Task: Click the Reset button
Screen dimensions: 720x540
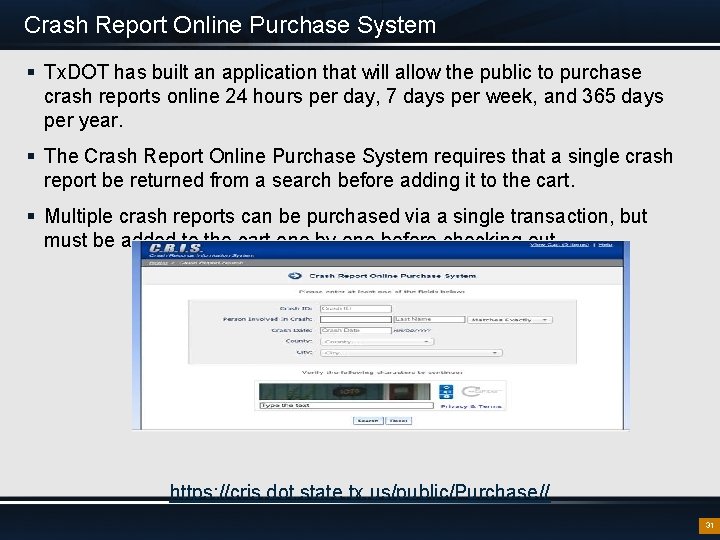Action: 399,421
